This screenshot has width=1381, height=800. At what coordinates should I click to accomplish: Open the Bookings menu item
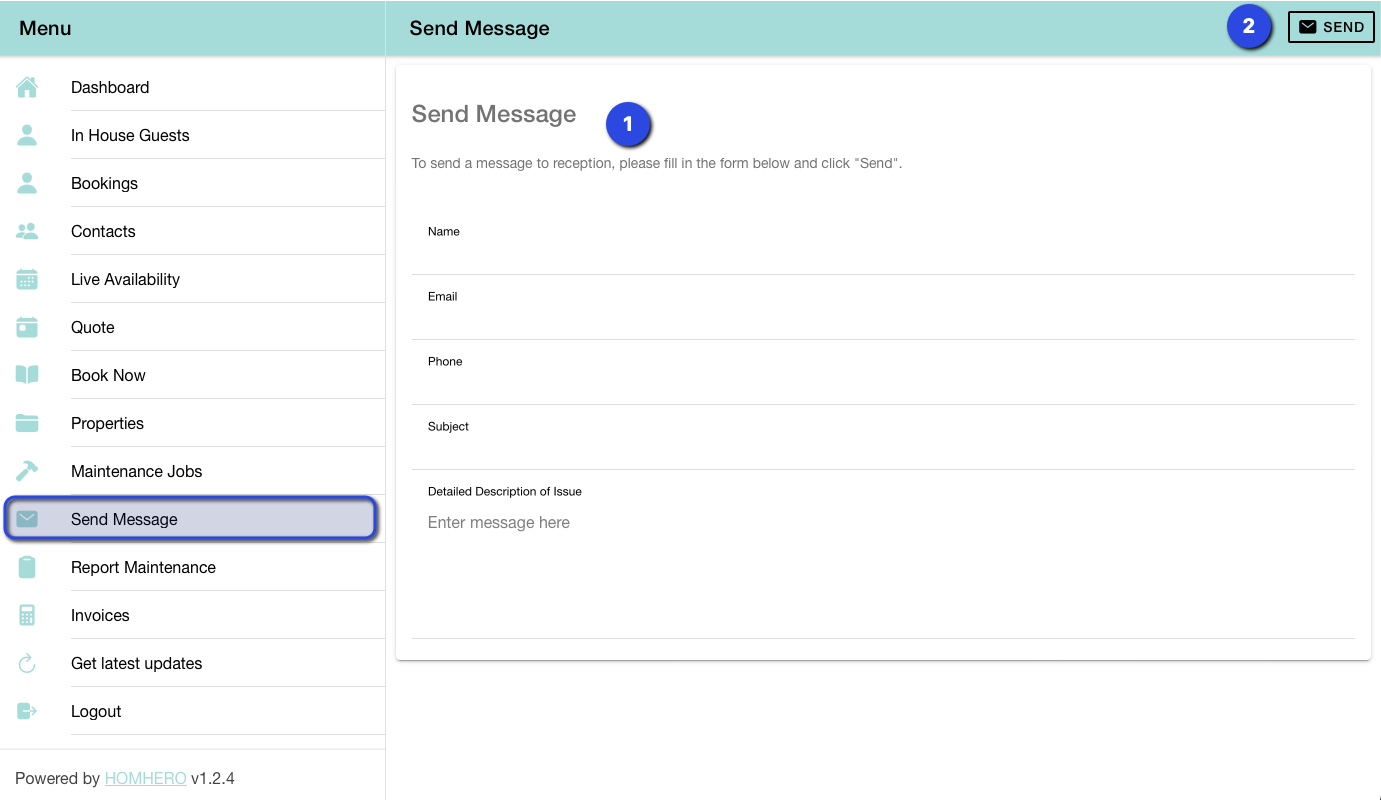click(x=104, y=183)
